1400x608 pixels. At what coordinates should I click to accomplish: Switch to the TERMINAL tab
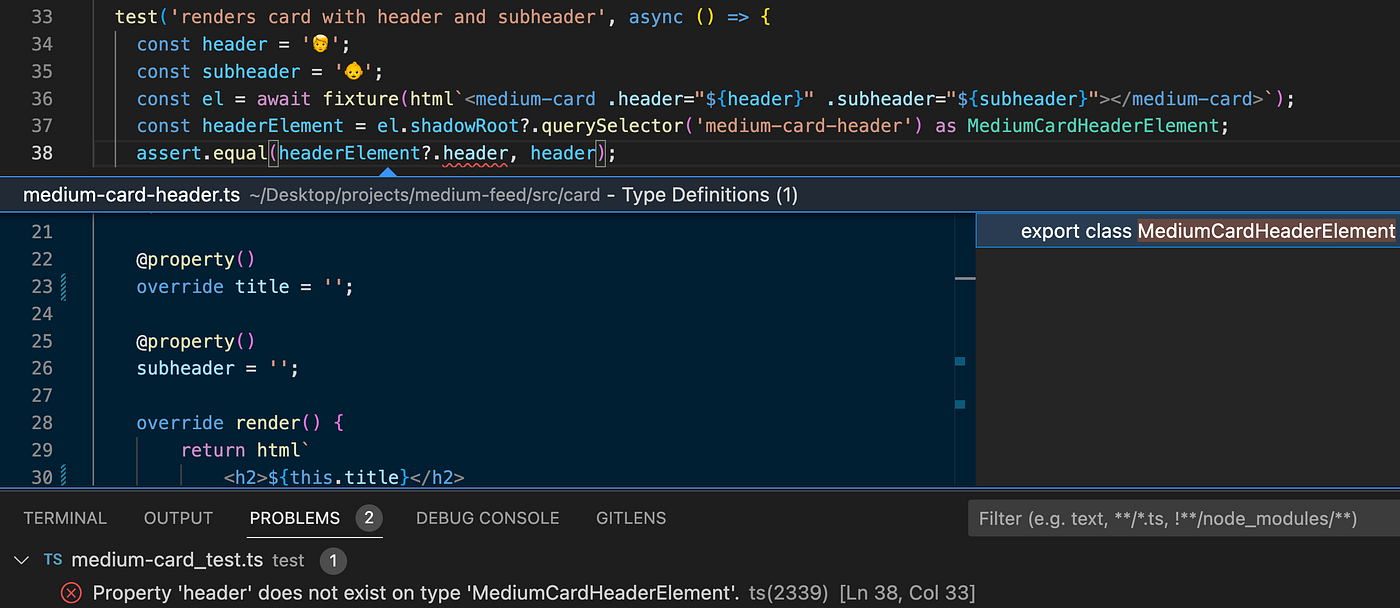pyautogui.click(x=64, y=517)
